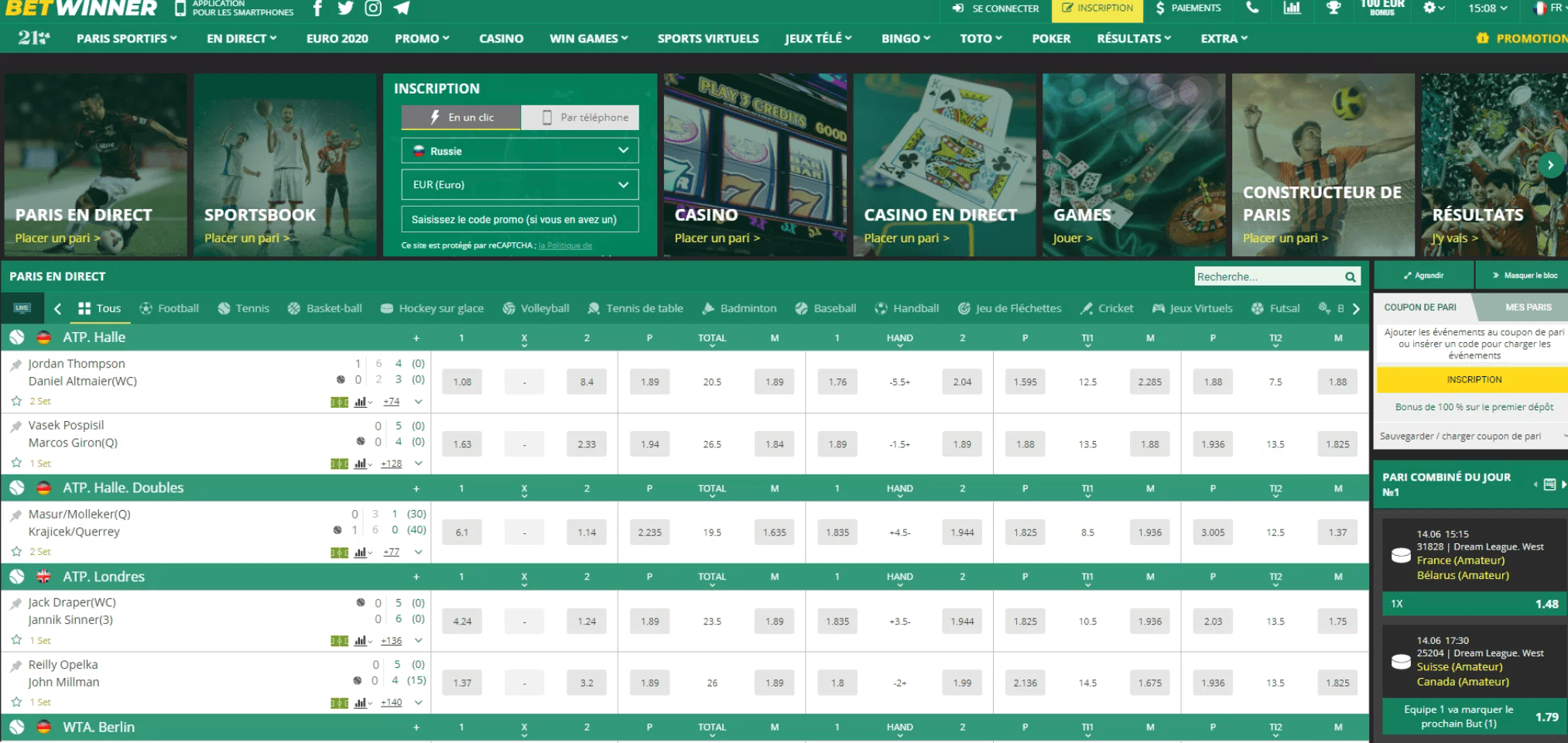1568x743 pixels.
Task: Select the Par téléphone registration tab
Action: [x=580, y=118]
